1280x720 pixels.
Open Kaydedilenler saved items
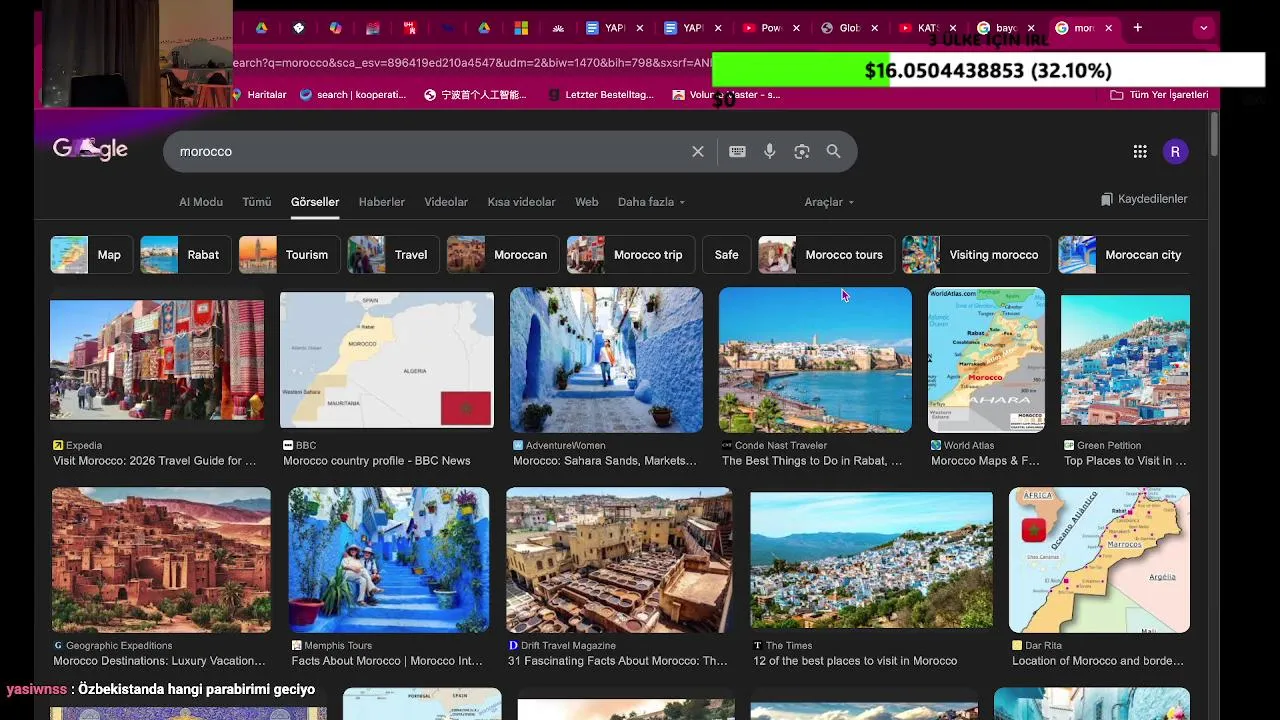click(1144, 199)
